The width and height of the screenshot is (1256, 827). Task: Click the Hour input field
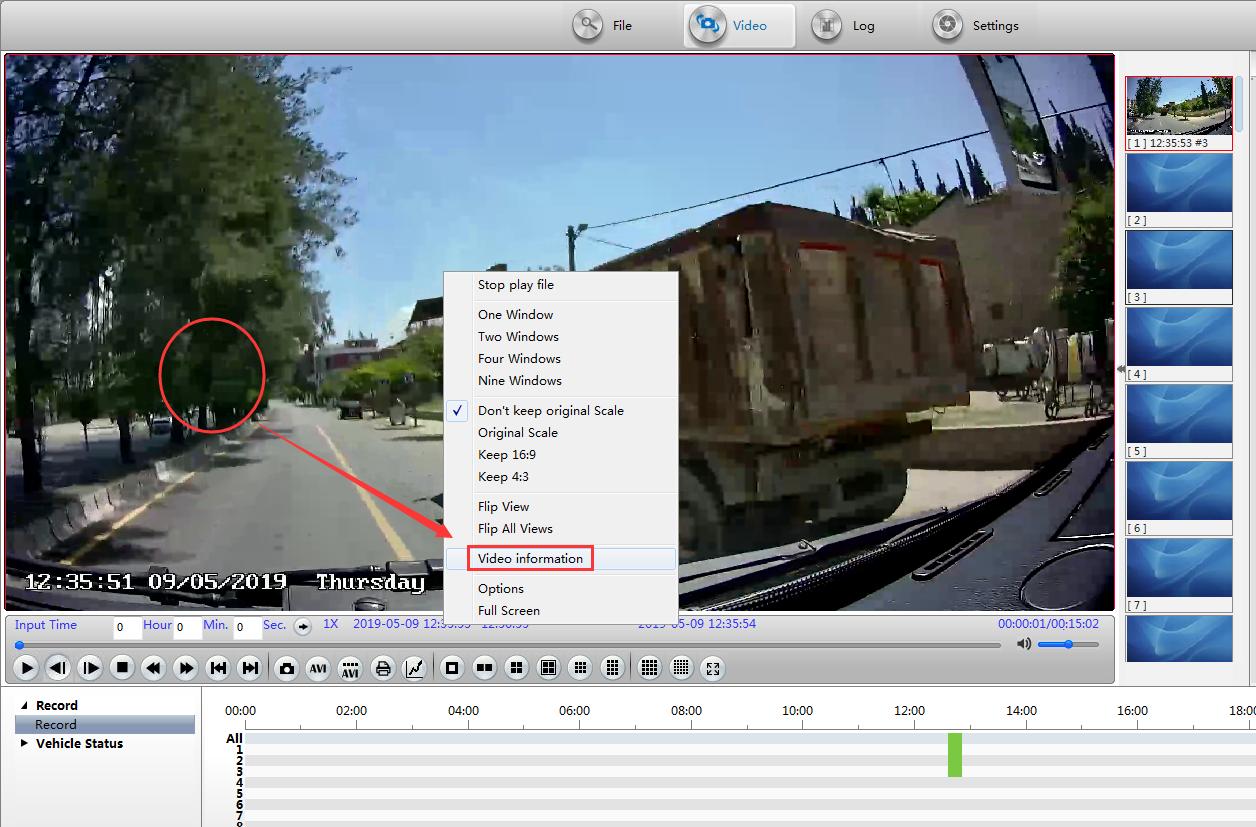point(127,627)
